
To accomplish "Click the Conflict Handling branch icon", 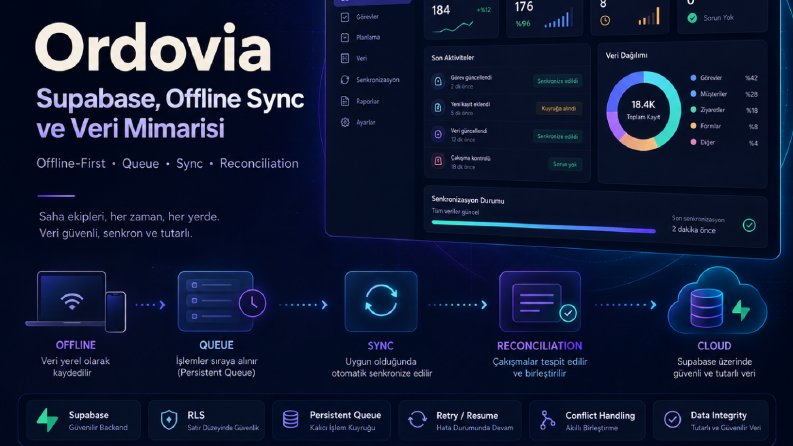I will tap(547, 420).
